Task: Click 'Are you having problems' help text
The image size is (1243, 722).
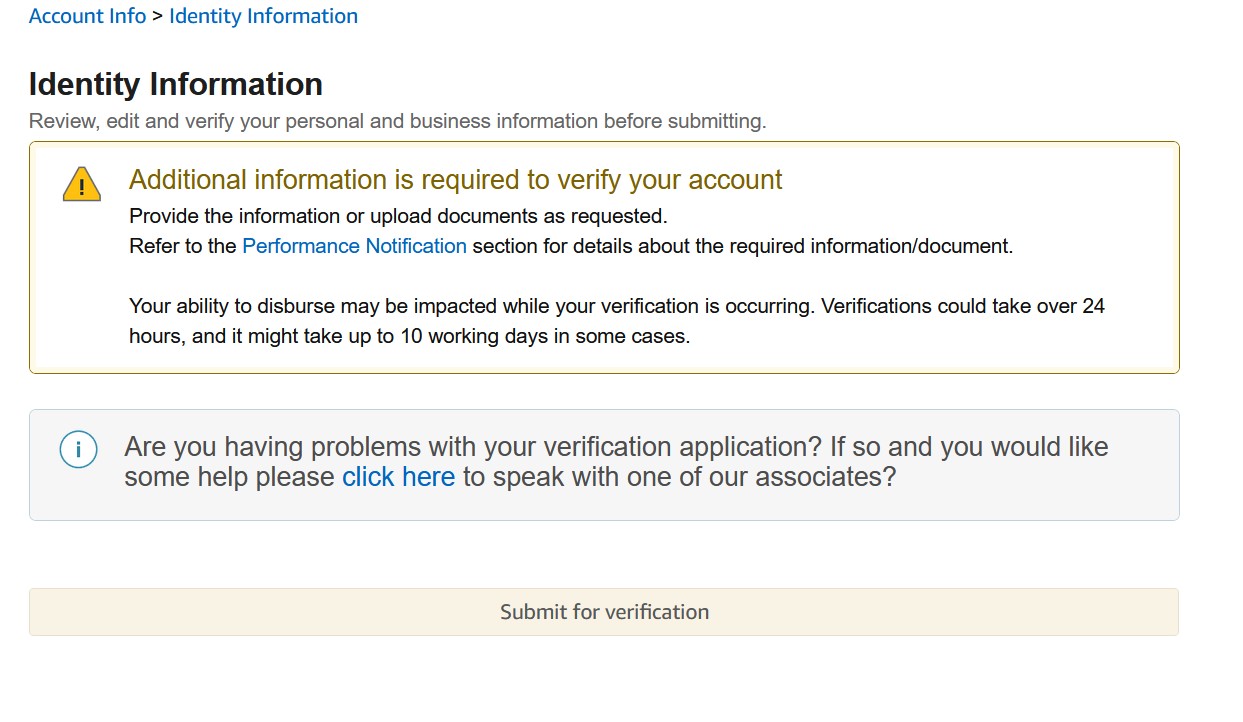Action: click(616, 462)
